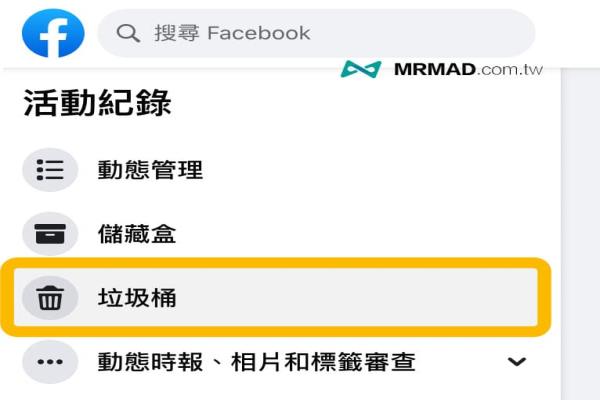This screenshot has height=400, width=600.
Task: Click the 動態管理 list icon
Action: [x=50, y=170]
